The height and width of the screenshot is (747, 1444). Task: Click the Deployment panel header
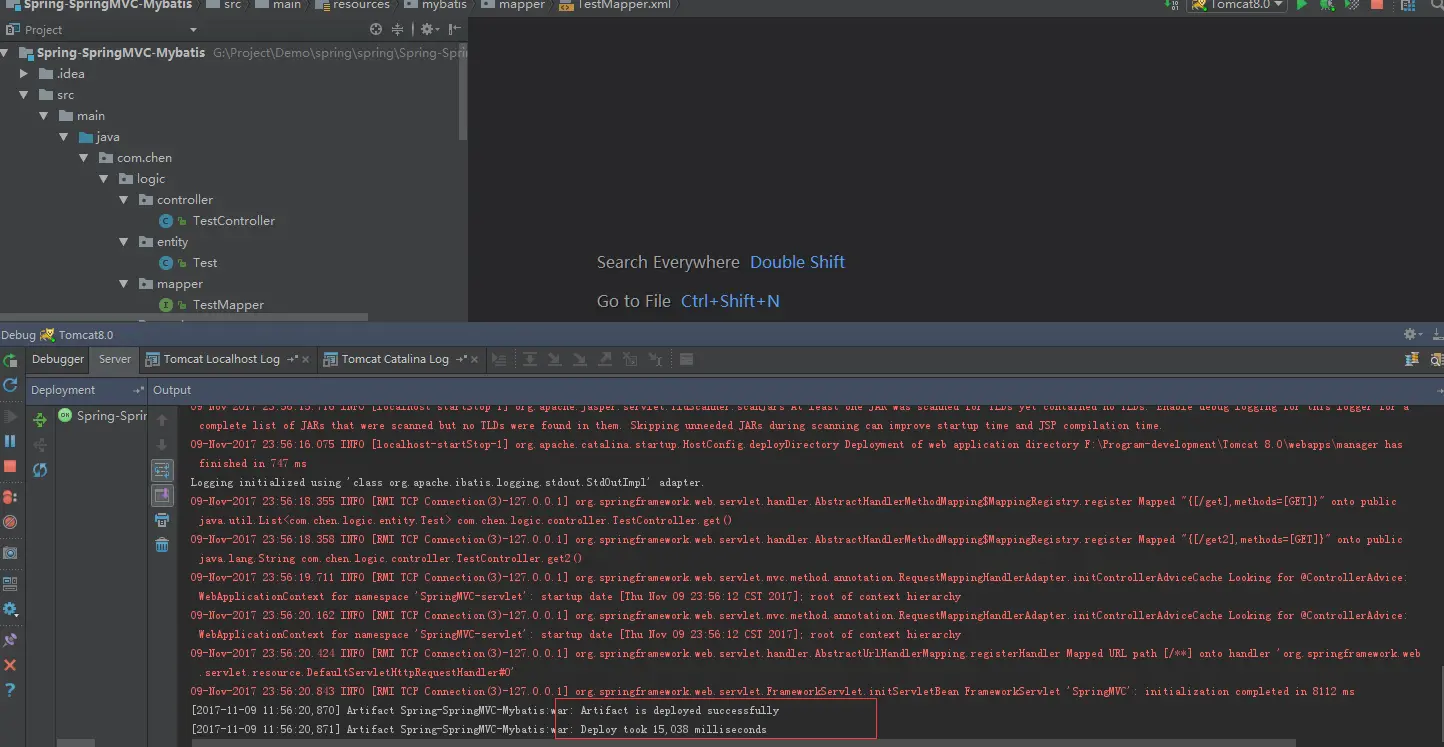[x=87, y=390]
